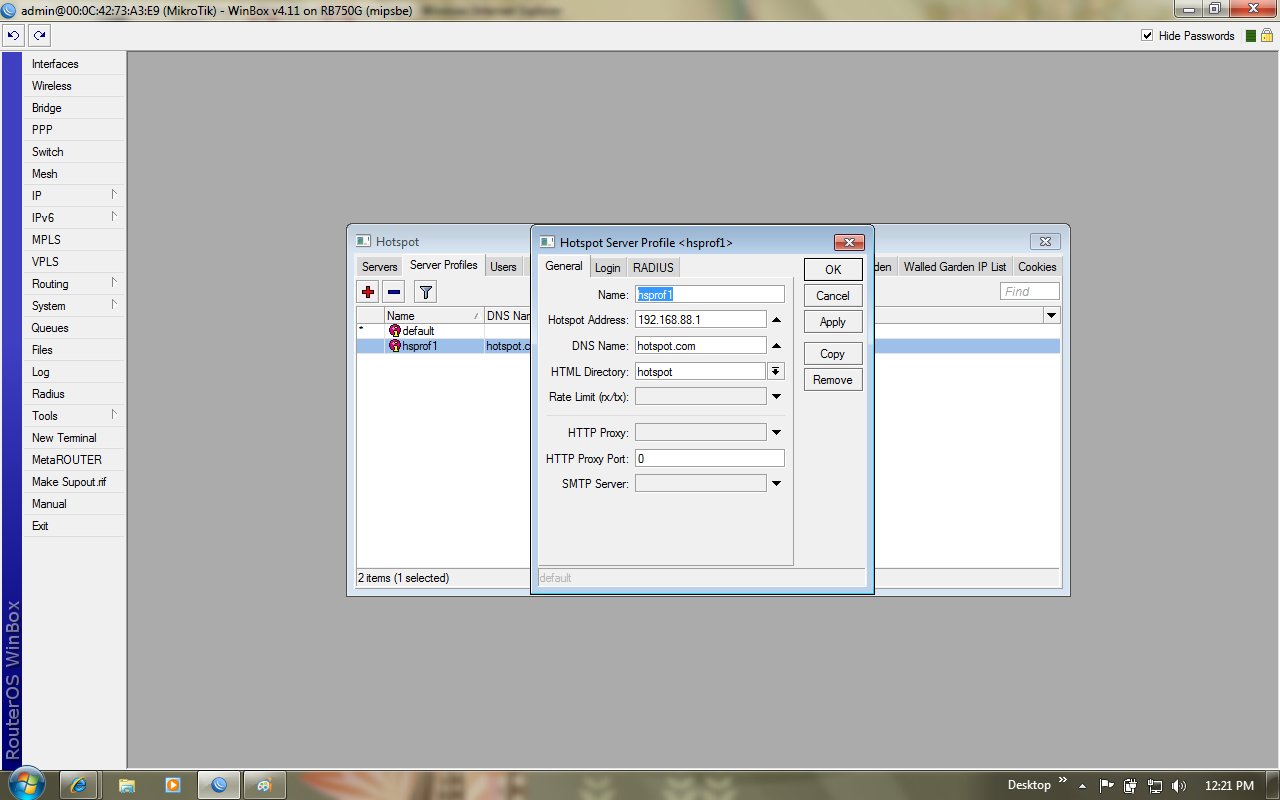Click the Name column header

tap(434, 316)
